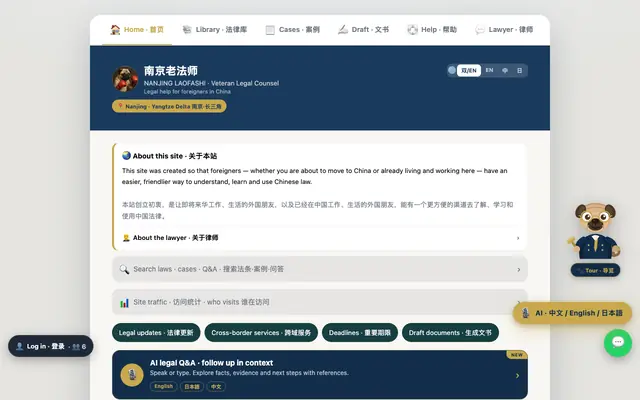Screen dimensions: 640x400
Task: Open the green chat bubble button
Action: (x=618, y=343)
